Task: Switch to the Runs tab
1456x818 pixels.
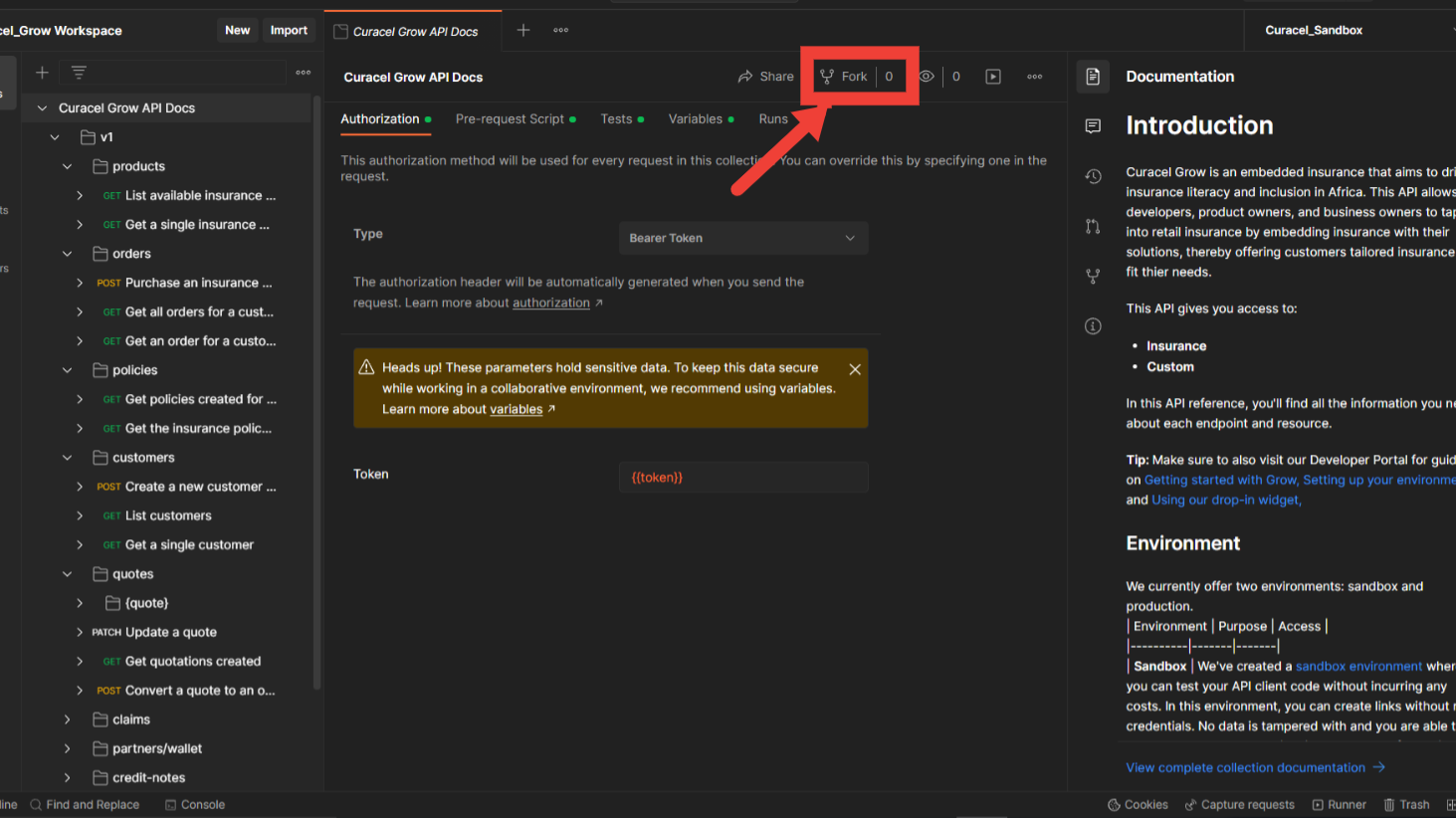Action: (x=773, y=119)
